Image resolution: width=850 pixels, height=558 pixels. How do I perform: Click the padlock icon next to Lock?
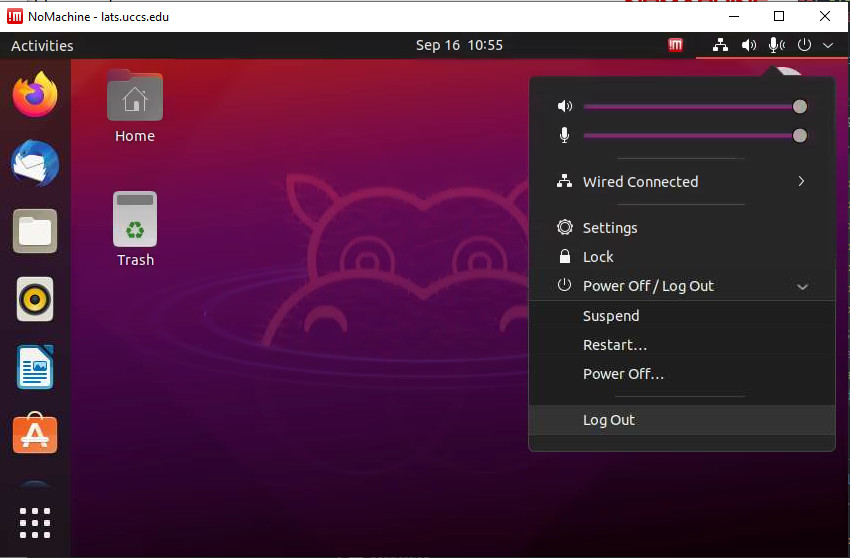tap(565, 256)
